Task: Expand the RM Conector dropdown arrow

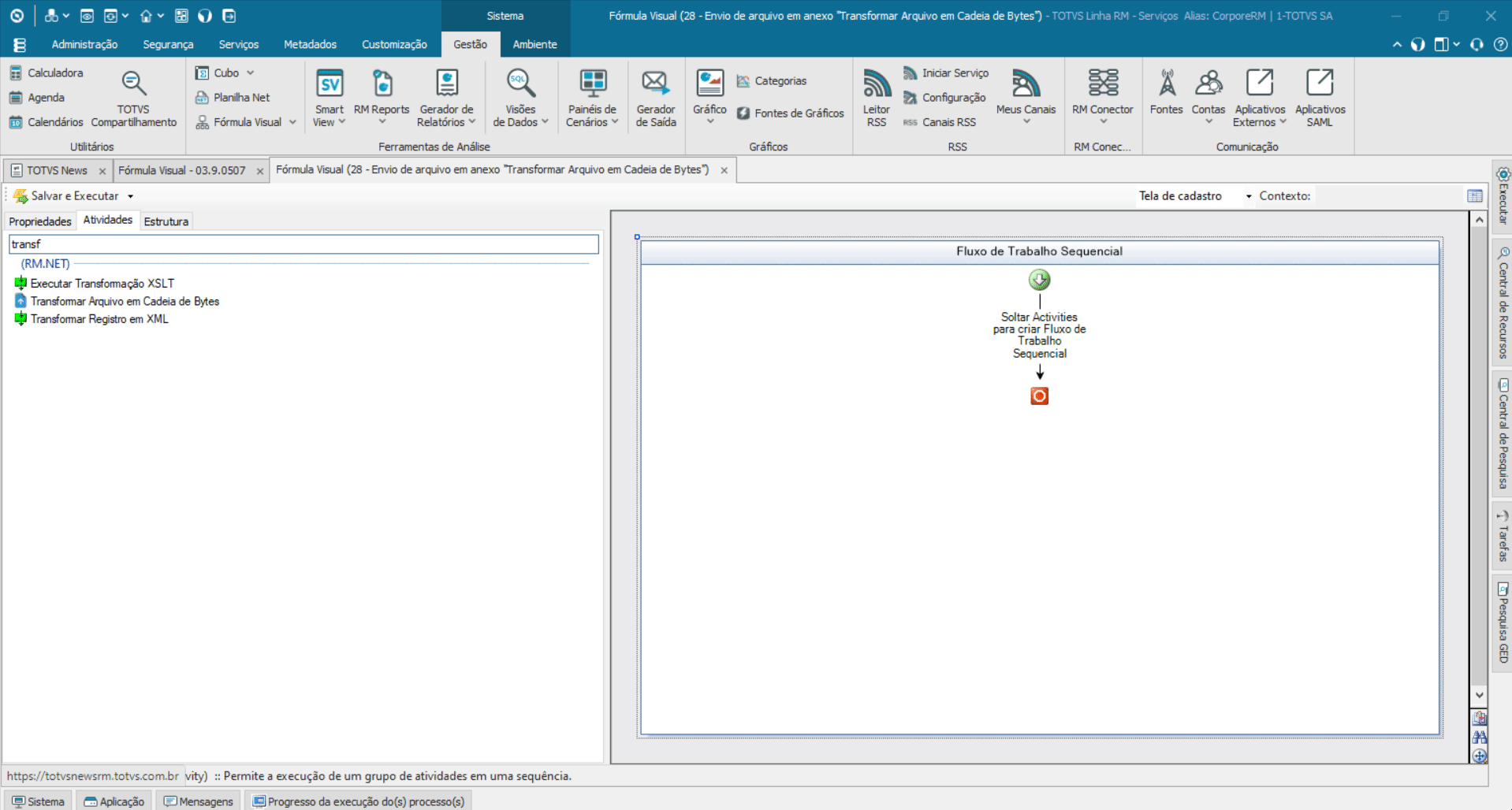Action: pyautogui.click(x=1103, y=122)
